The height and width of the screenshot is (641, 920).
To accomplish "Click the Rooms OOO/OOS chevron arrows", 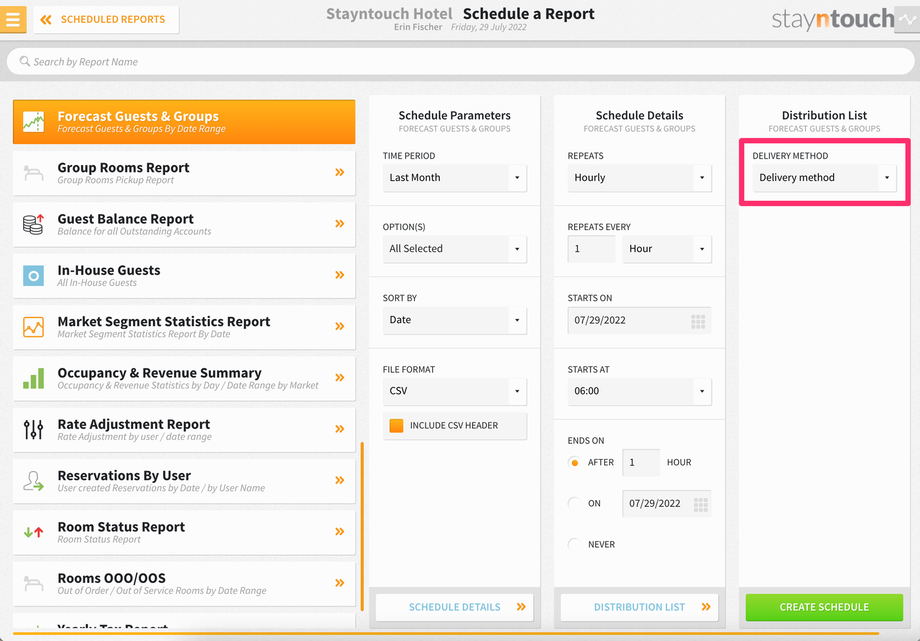I will tap(340, 583).
